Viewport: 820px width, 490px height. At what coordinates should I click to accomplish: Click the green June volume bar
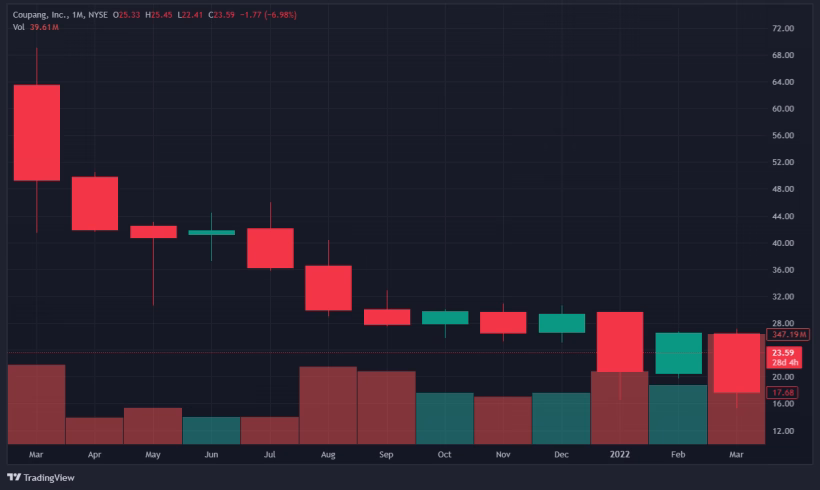pyautogui.click(x=211, y=430)
